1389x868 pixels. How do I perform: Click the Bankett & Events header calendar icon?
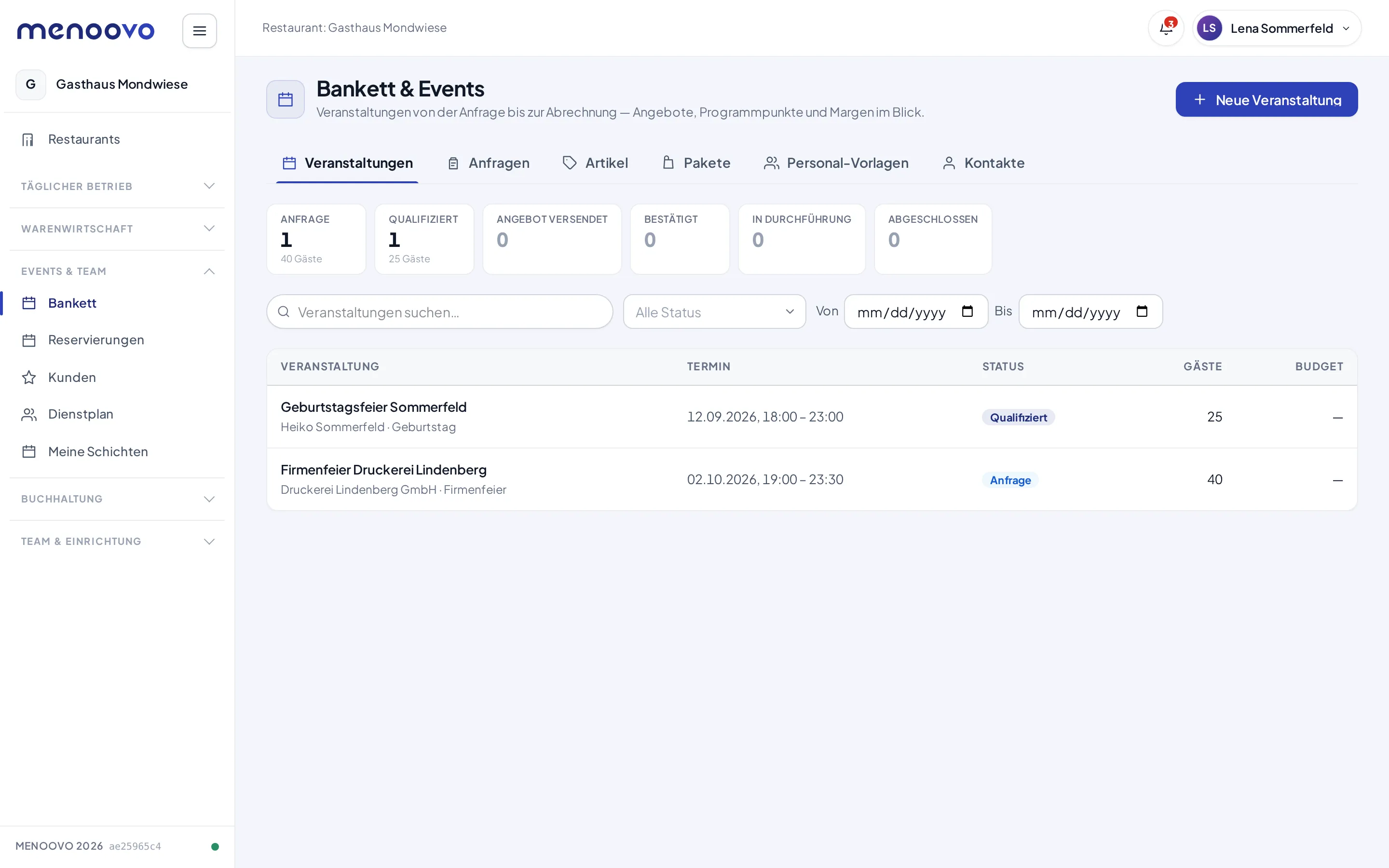[285, 99]
